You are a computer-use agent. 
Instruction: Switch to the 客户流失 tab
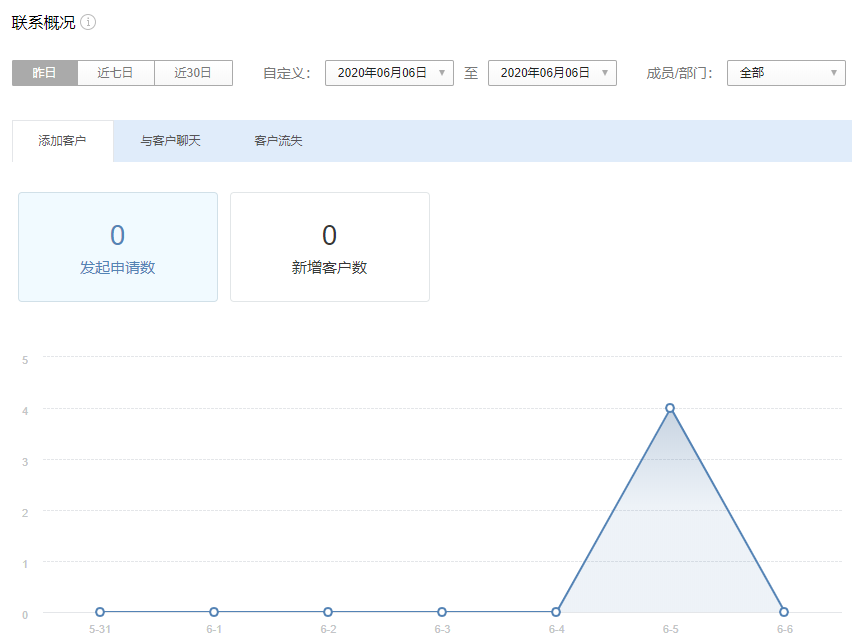(x=278, y=141)
